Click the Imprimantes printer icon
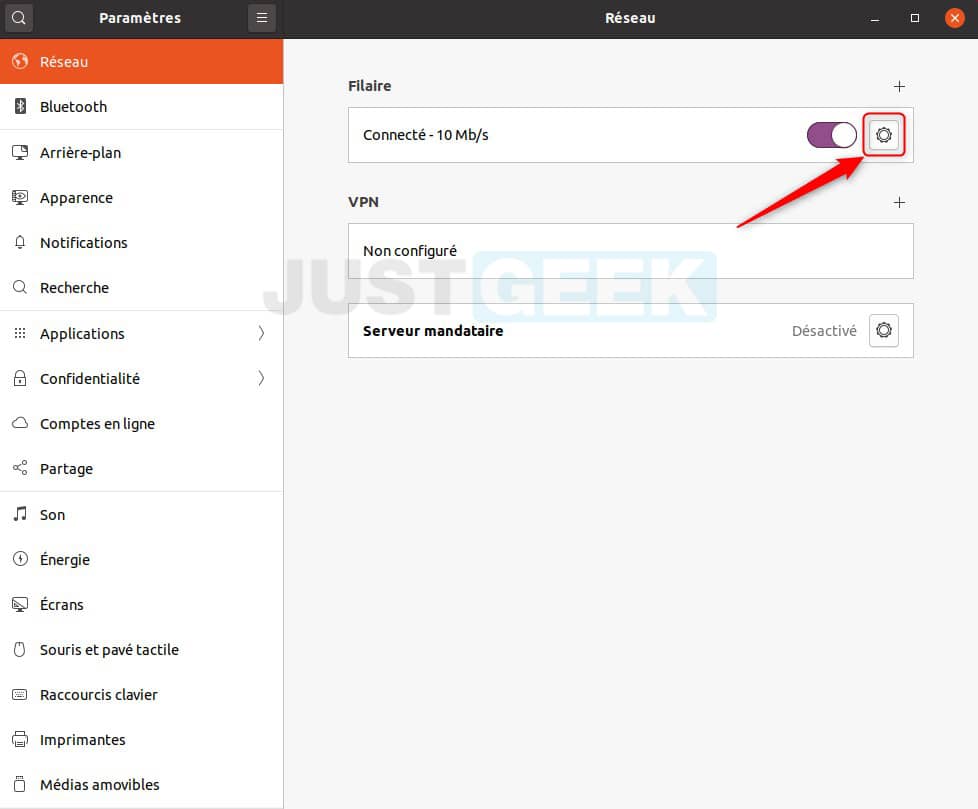The width and height of the screenshot is (978, 809). (20, 739)
